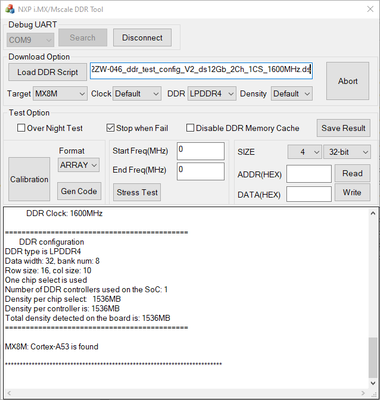Screen dimensions: 380x400
Task: Open the DDR type LPDDR4 dropdown
Action: 212,94
